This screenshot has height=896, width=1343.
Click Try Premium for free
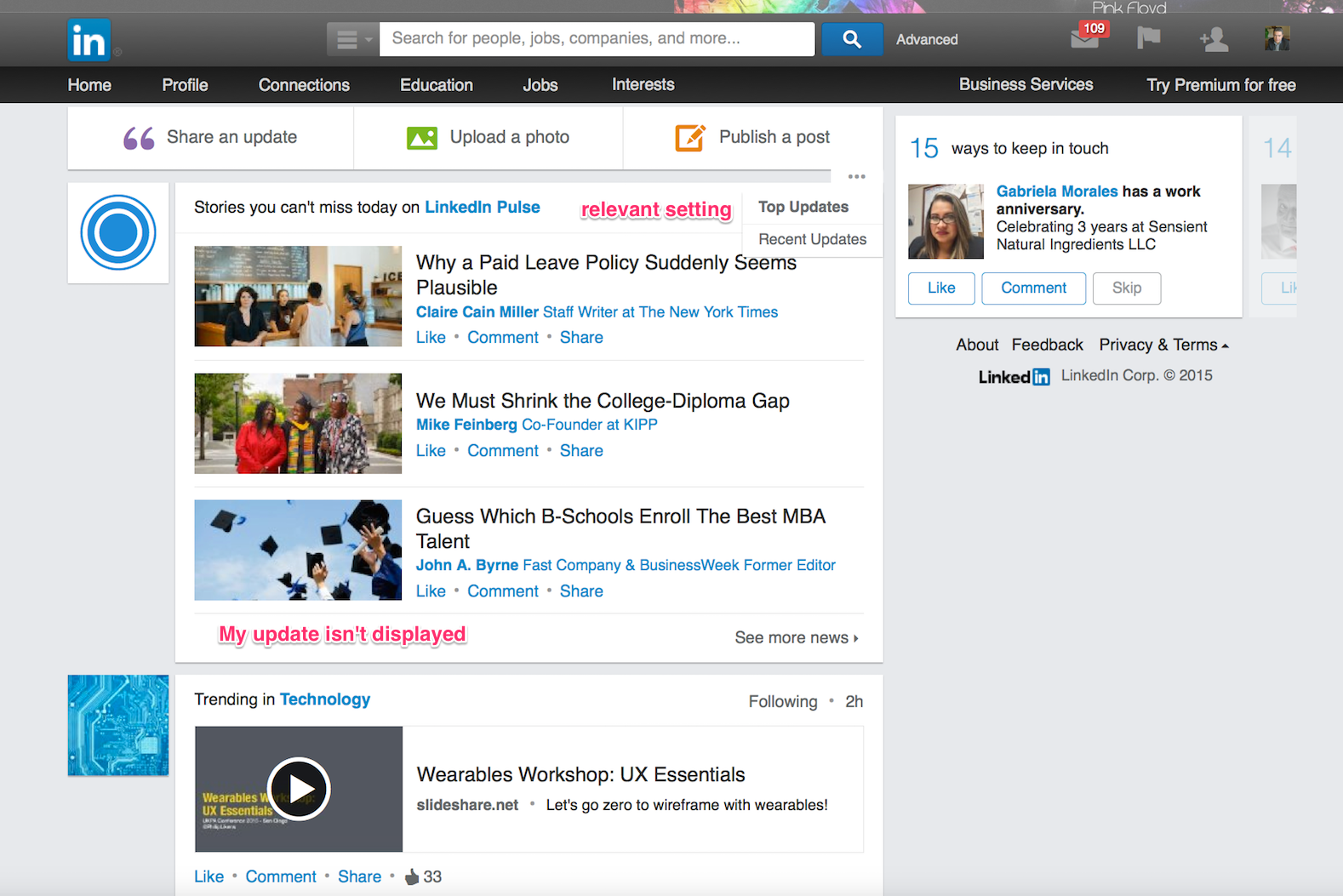(1220, 85)
